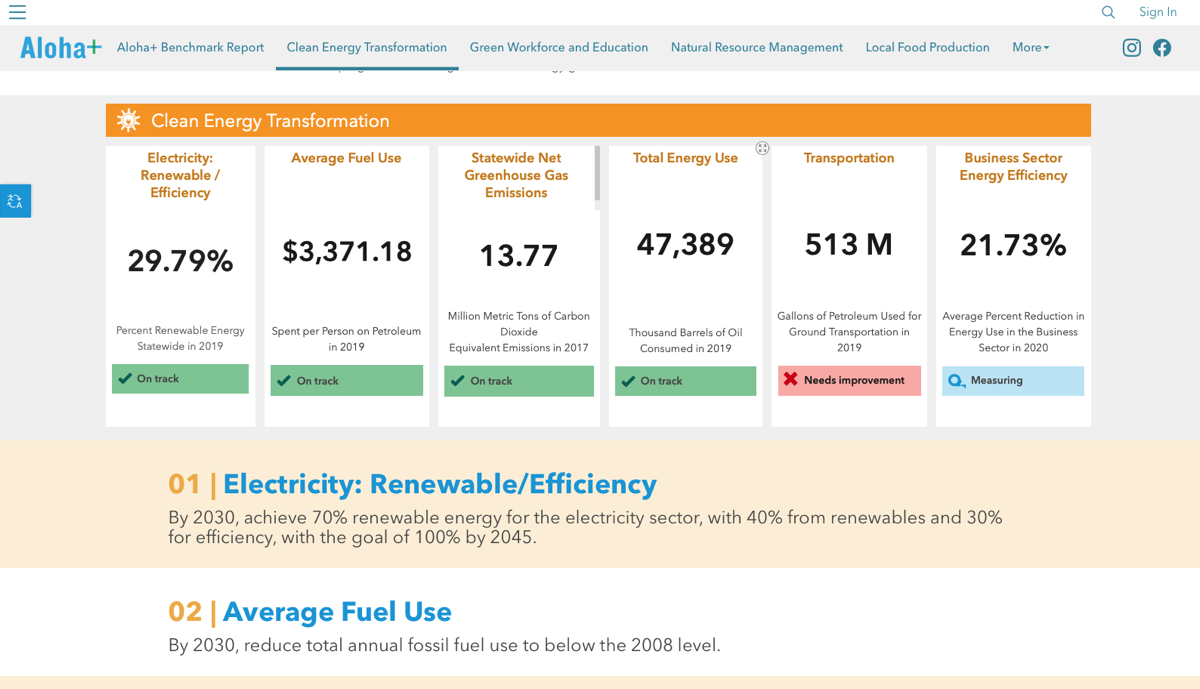Click the search magnifier icon
The height and width of the screenshot is (689, 1200).
[x=1108, y=12]
